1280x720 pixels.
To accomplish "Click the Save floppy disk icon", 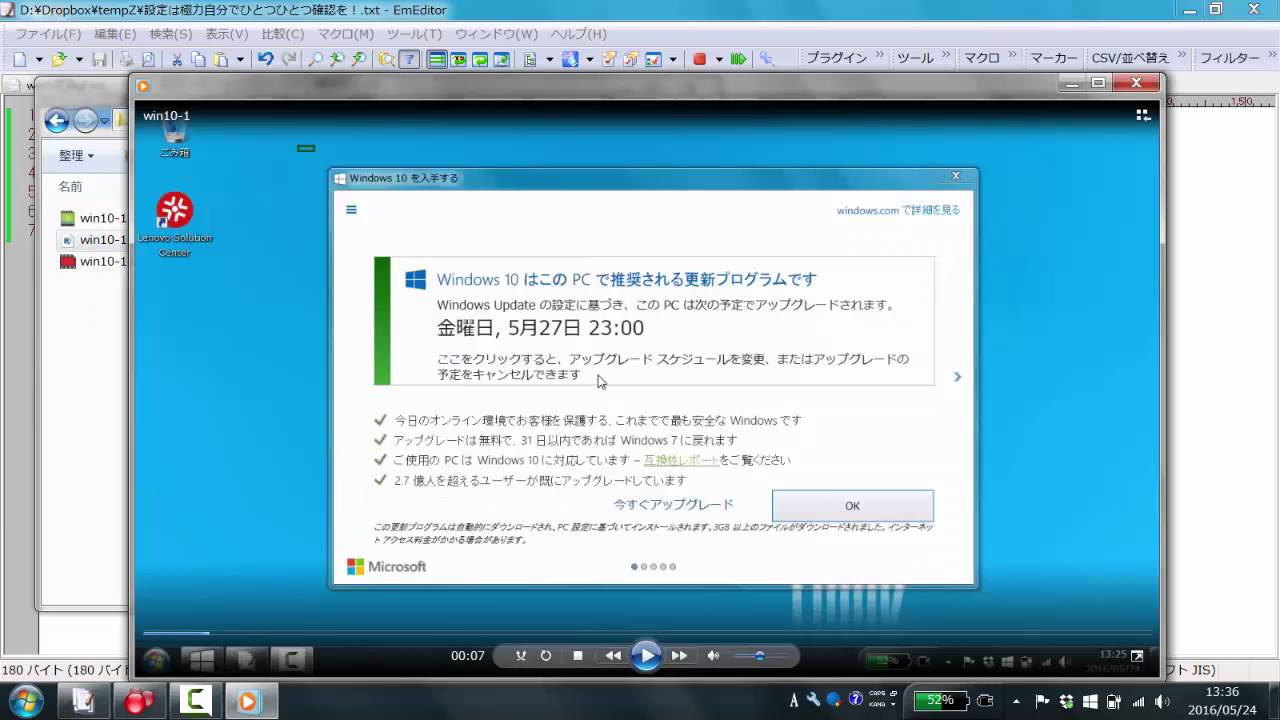I will tap(99, 59).
